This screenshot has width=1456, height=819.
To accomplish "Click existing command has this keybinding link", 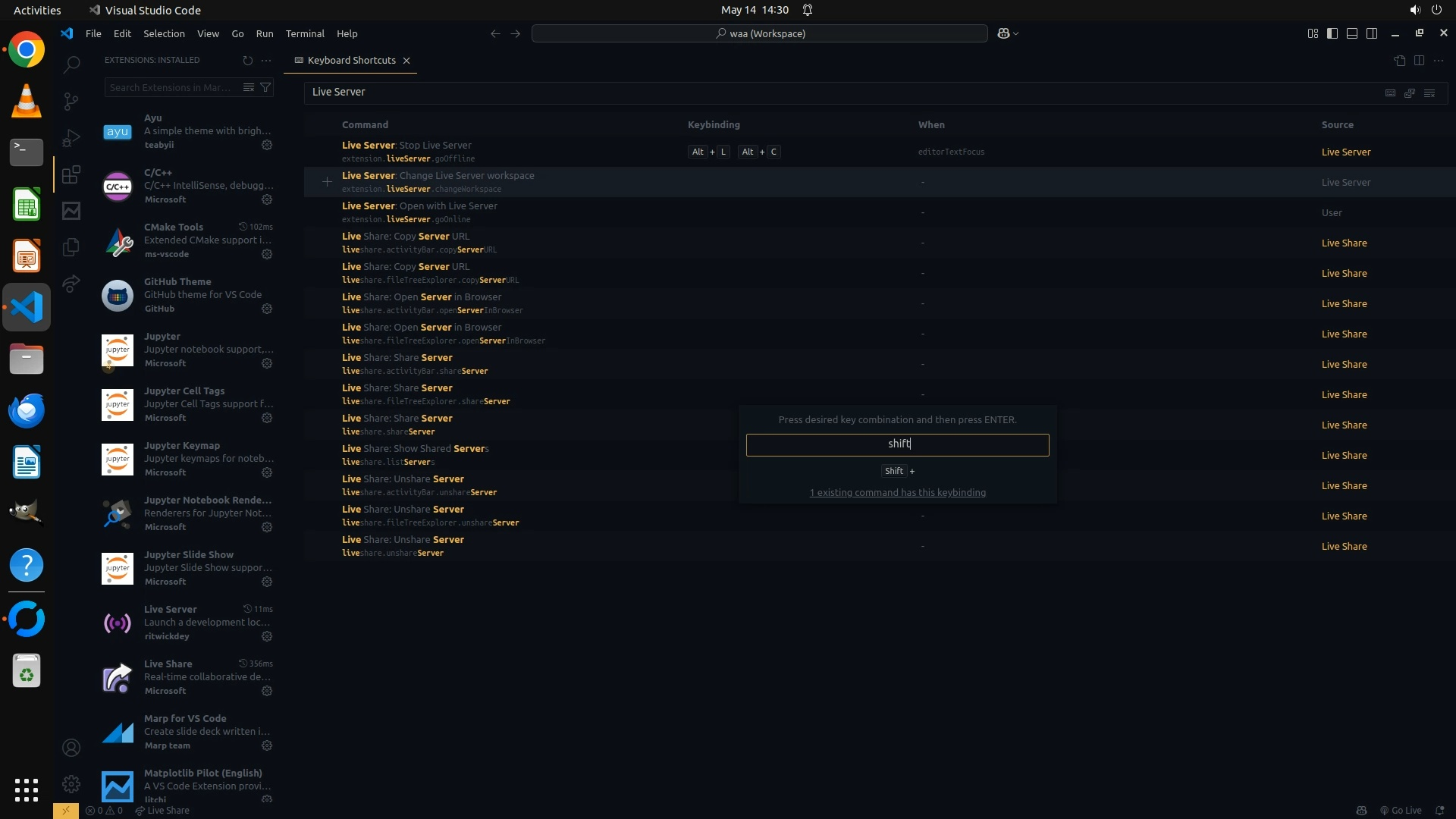I will pos(898,493).
